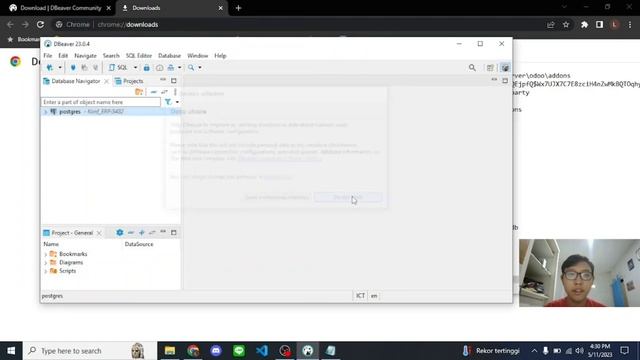Expand the Diagrams folder
This screenshot has height=360, width=640.
point(45,263)
